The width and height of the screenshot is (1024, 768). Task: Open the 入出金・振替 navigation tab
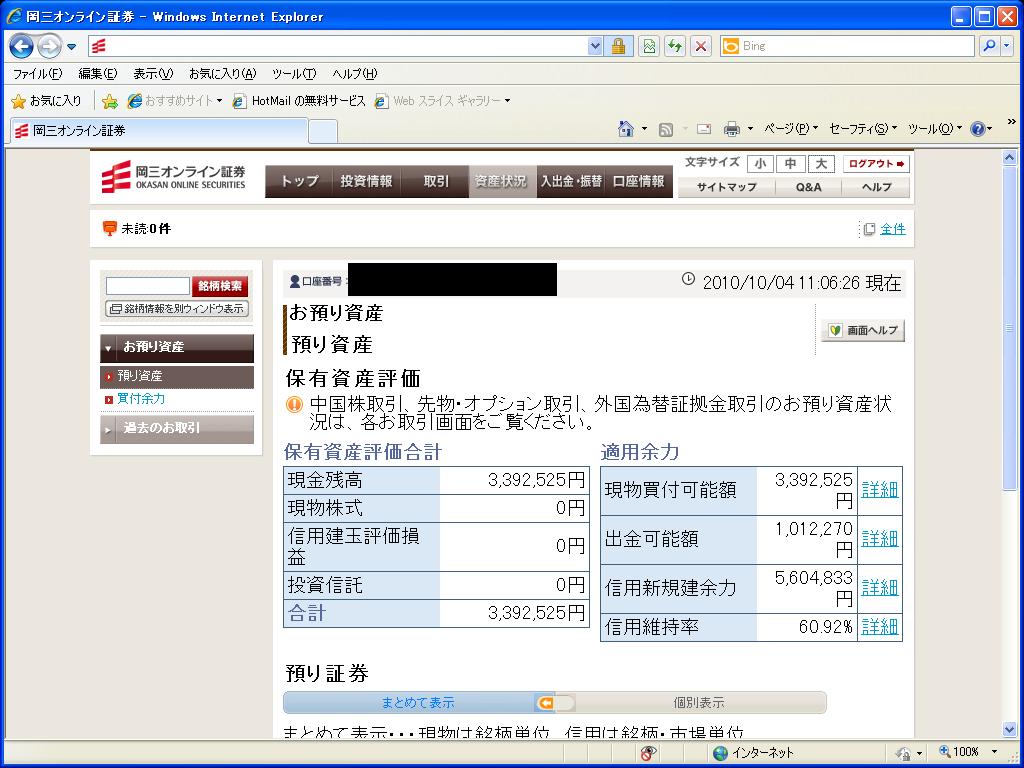pos(571,182)
